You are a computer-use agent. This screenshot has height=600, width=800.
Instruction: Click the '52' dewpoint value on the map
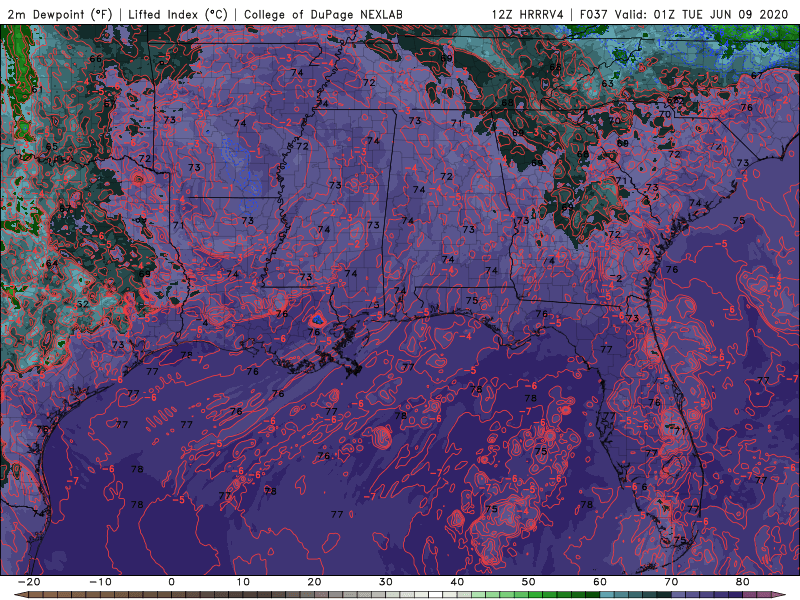83,304
